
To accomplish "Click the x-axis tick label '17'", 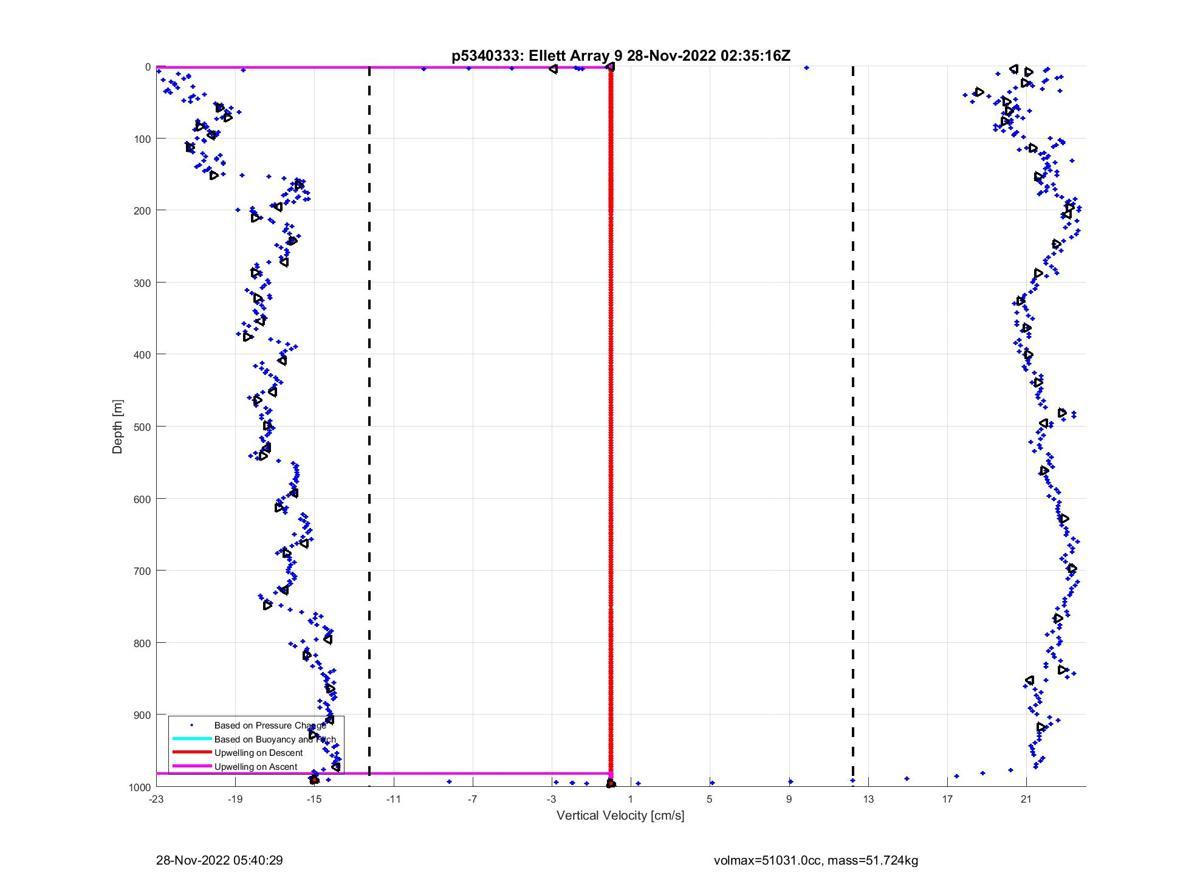I will click(947, 800).
